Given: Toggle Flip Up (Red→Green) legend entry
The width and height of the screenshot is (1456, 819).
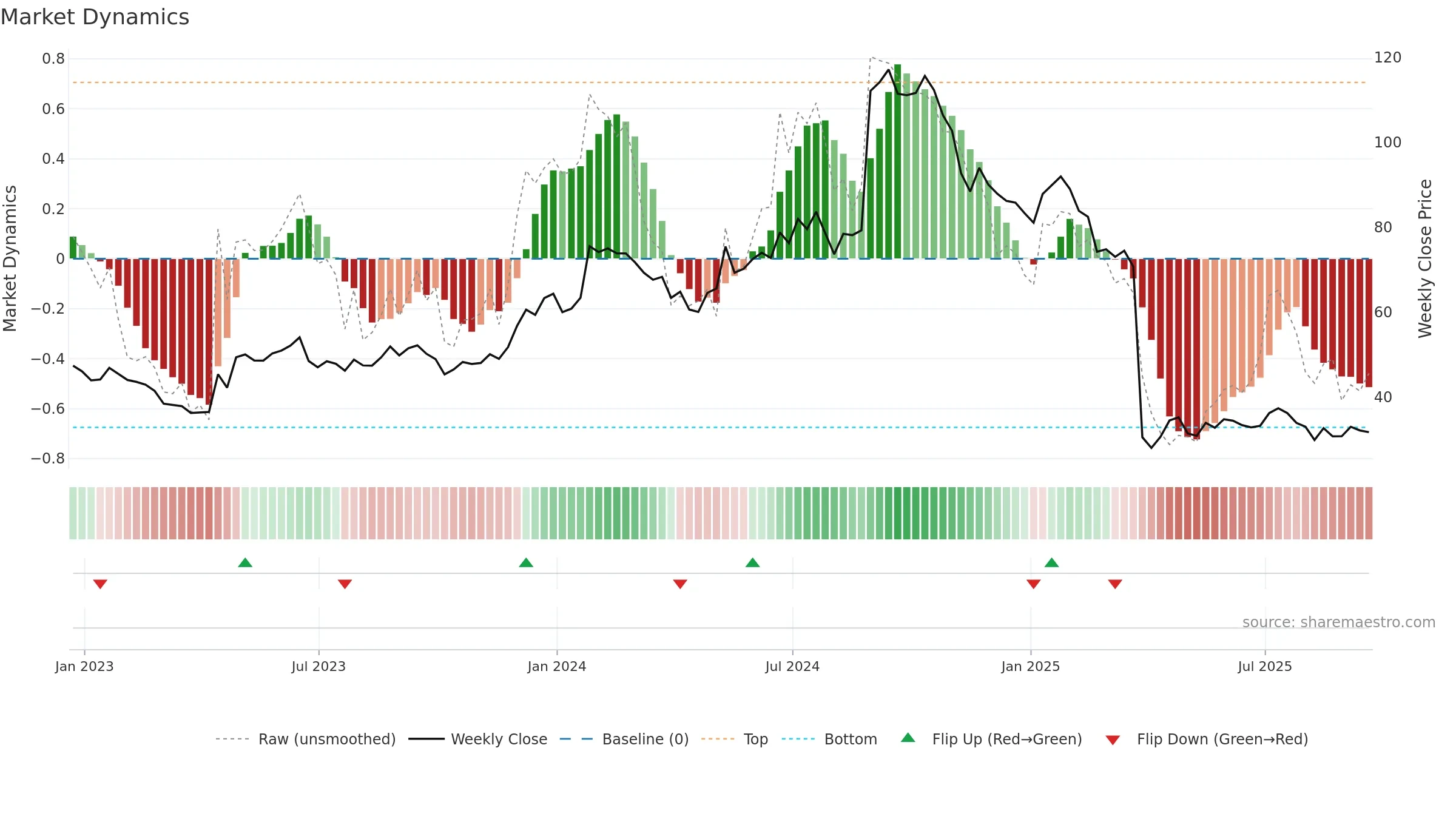Looking at the screenshot, I should coord(991,739).
